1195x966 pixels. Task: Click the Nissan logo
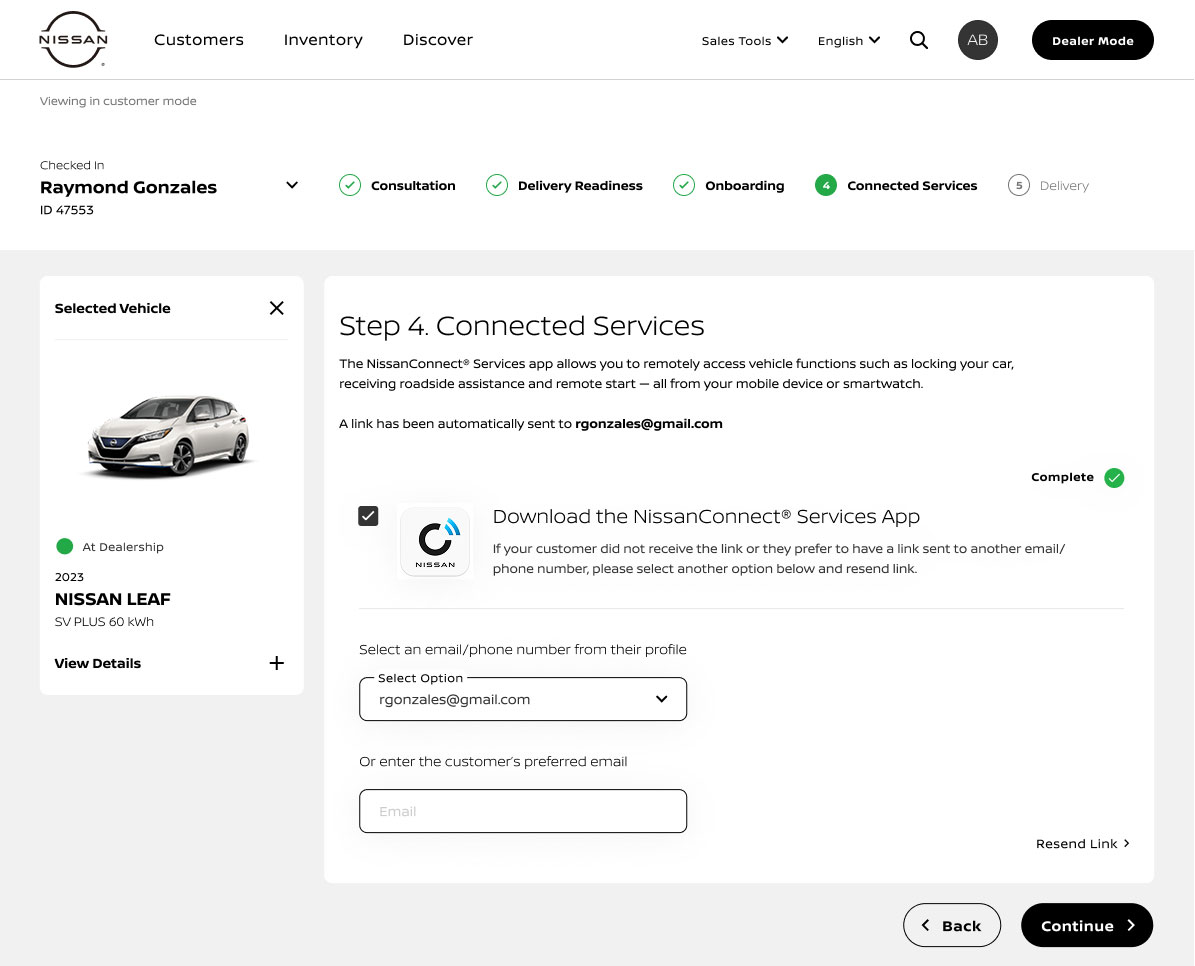(x=73, y=40)
